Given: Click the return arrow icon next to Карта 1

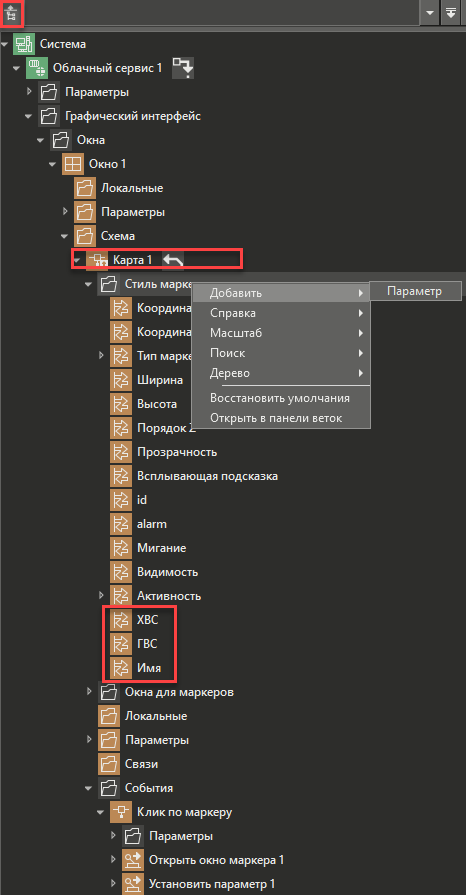Looking at the screenshot, I should [174, 260].
